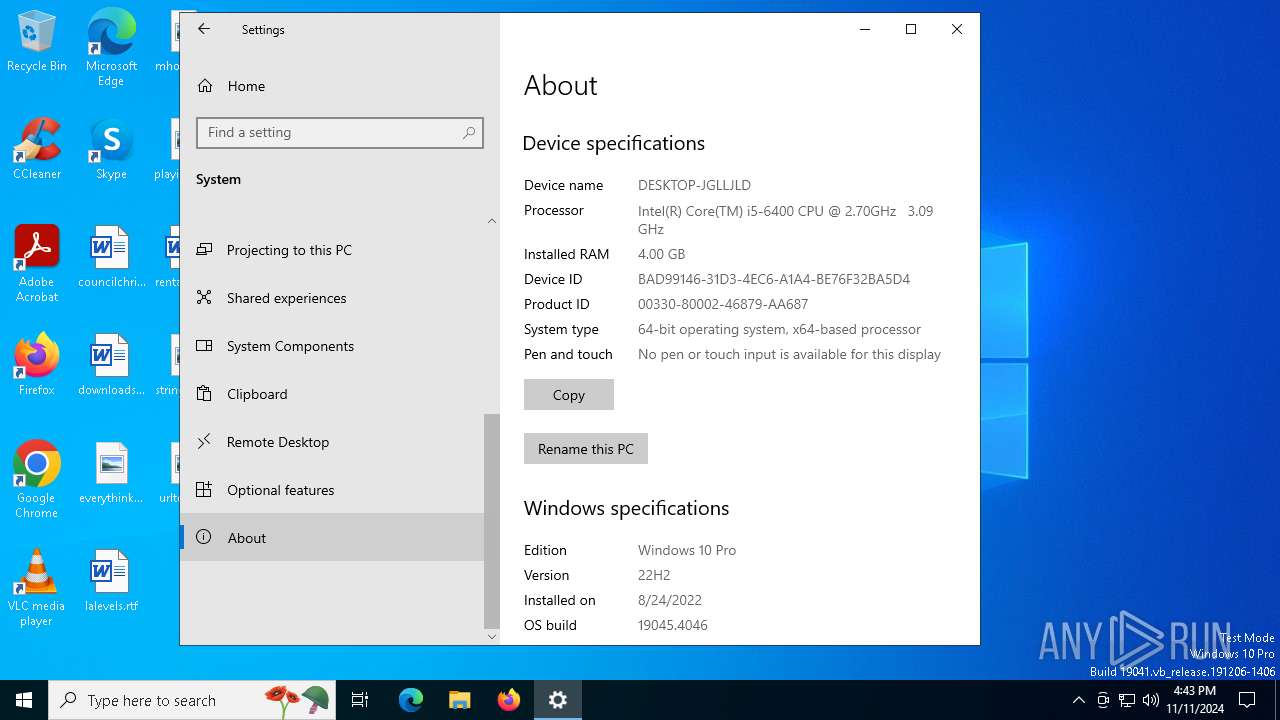Maximize the Settings window
Image resolution: width=1280 pixels, height=720 pixels.
click(911, 29)
